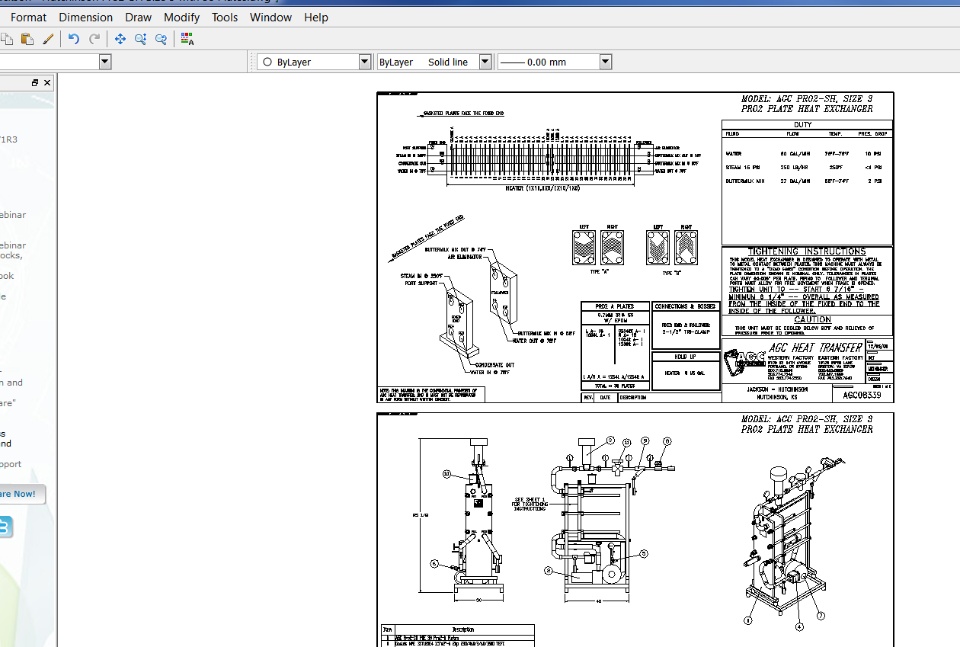Click the Paste clipboard icon
Screen dimensions: 960x647
(27, 39)
